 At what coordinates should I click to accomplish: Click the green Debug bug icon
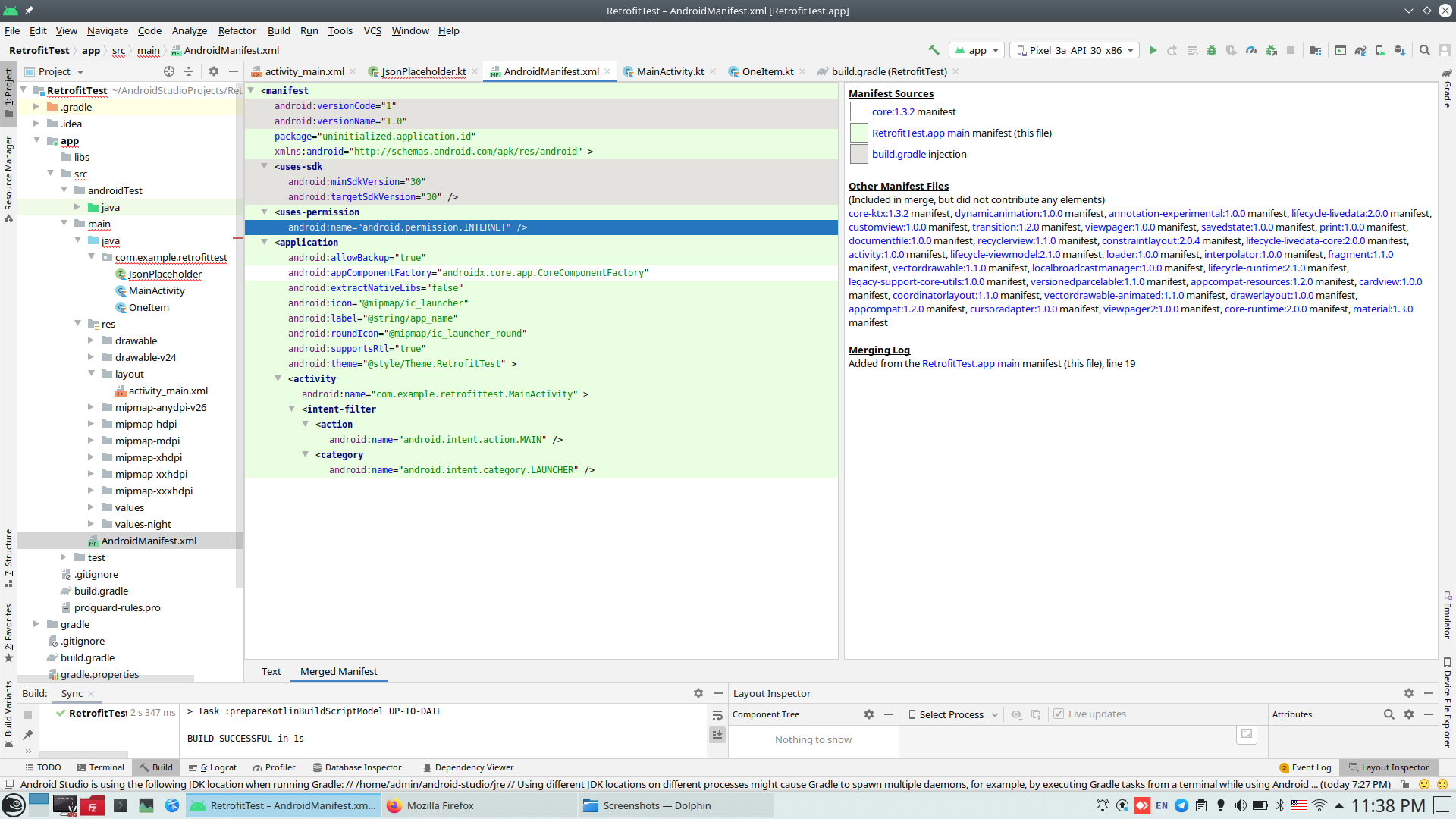1212,50
